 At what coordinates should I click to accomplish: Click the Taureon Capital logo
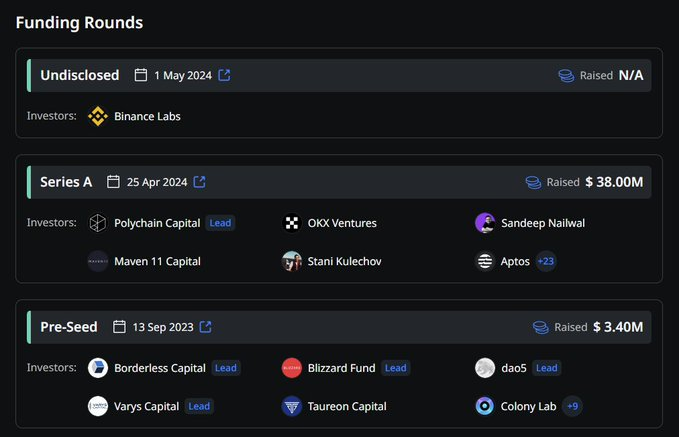[x=292, y=406]
